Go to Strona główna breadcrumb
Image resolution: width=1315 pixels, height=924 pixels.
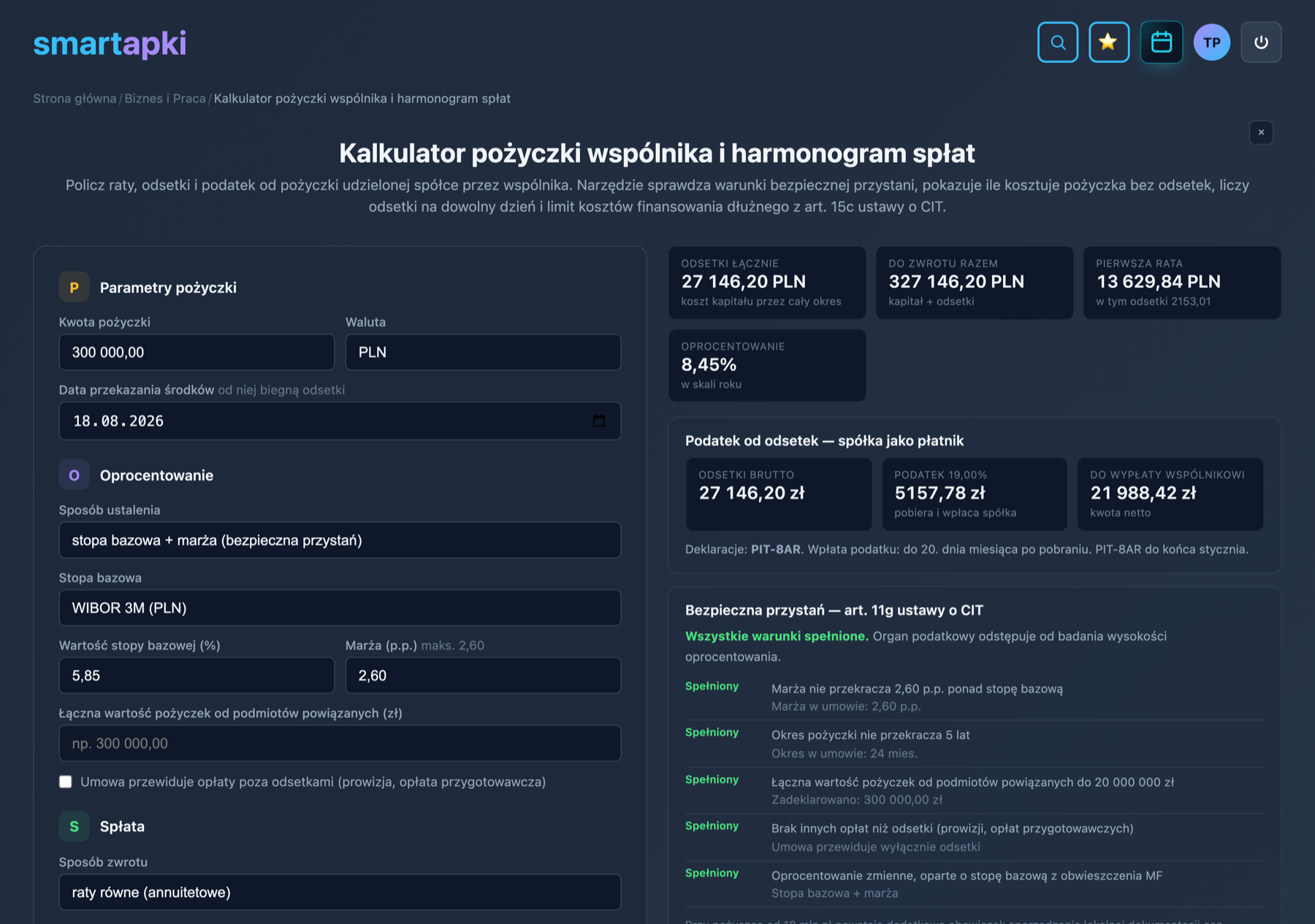tap(75, 99)
